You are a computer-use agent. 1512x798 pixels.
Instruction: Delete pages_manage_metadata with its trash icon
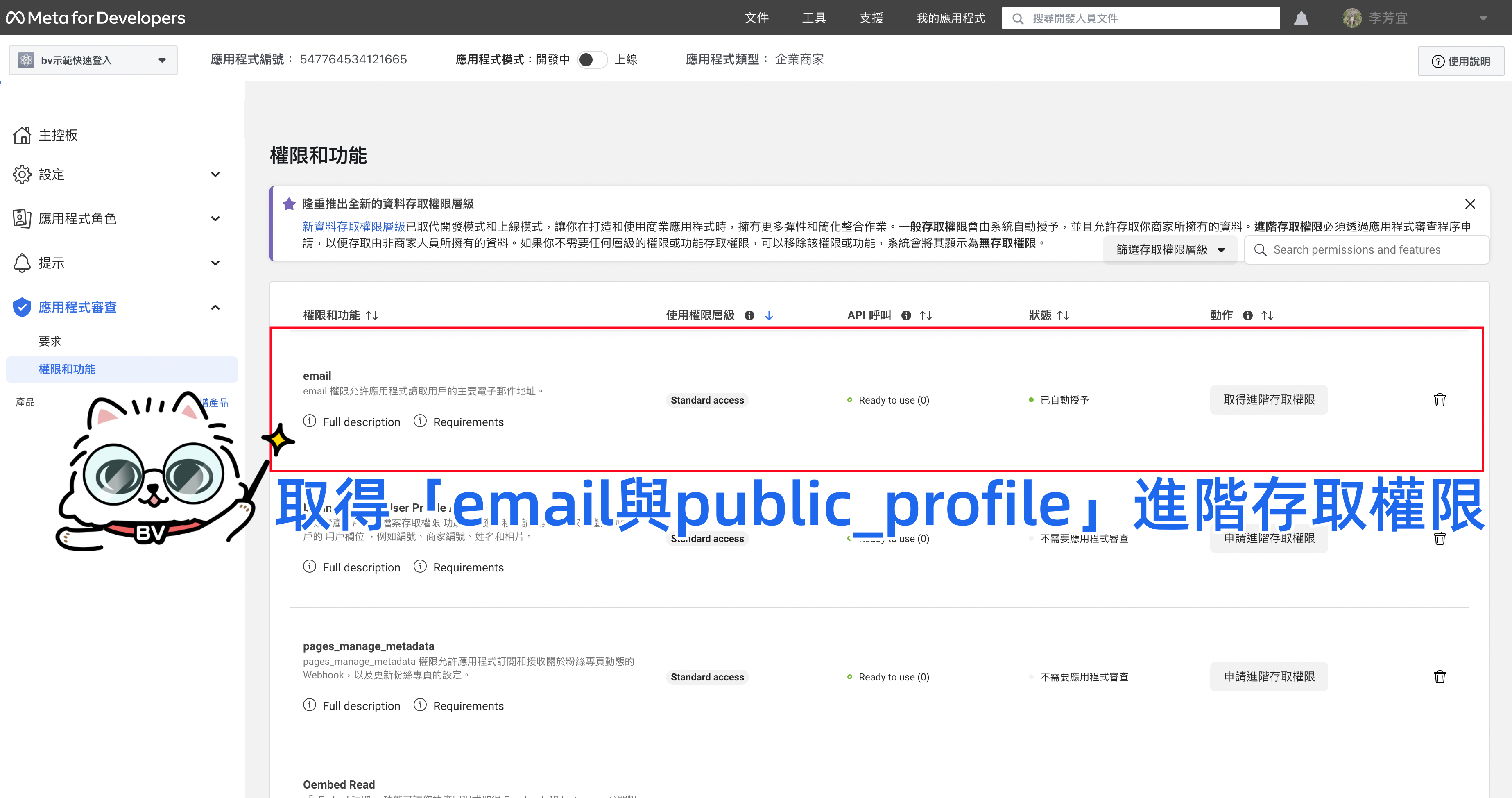(x=1440, y=676)
